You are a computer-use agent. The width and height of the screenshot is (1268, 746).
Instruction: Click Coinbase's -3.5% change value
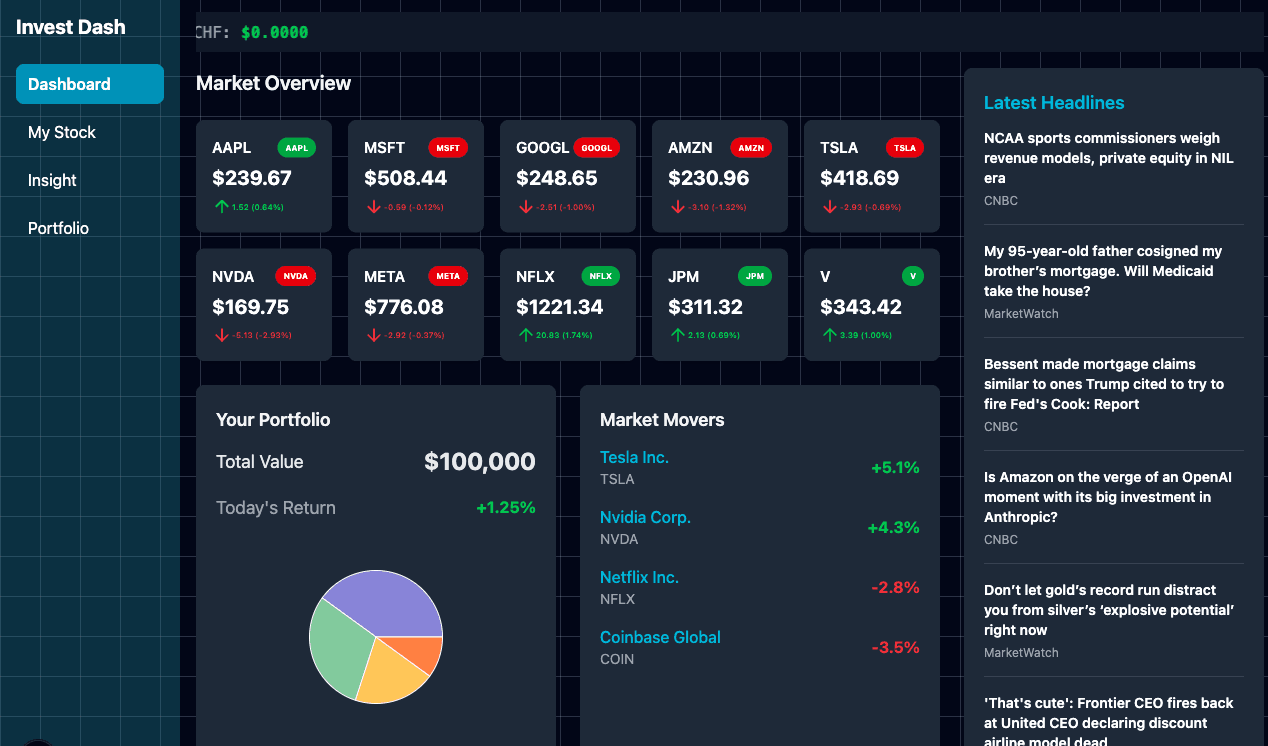[895, 647]
